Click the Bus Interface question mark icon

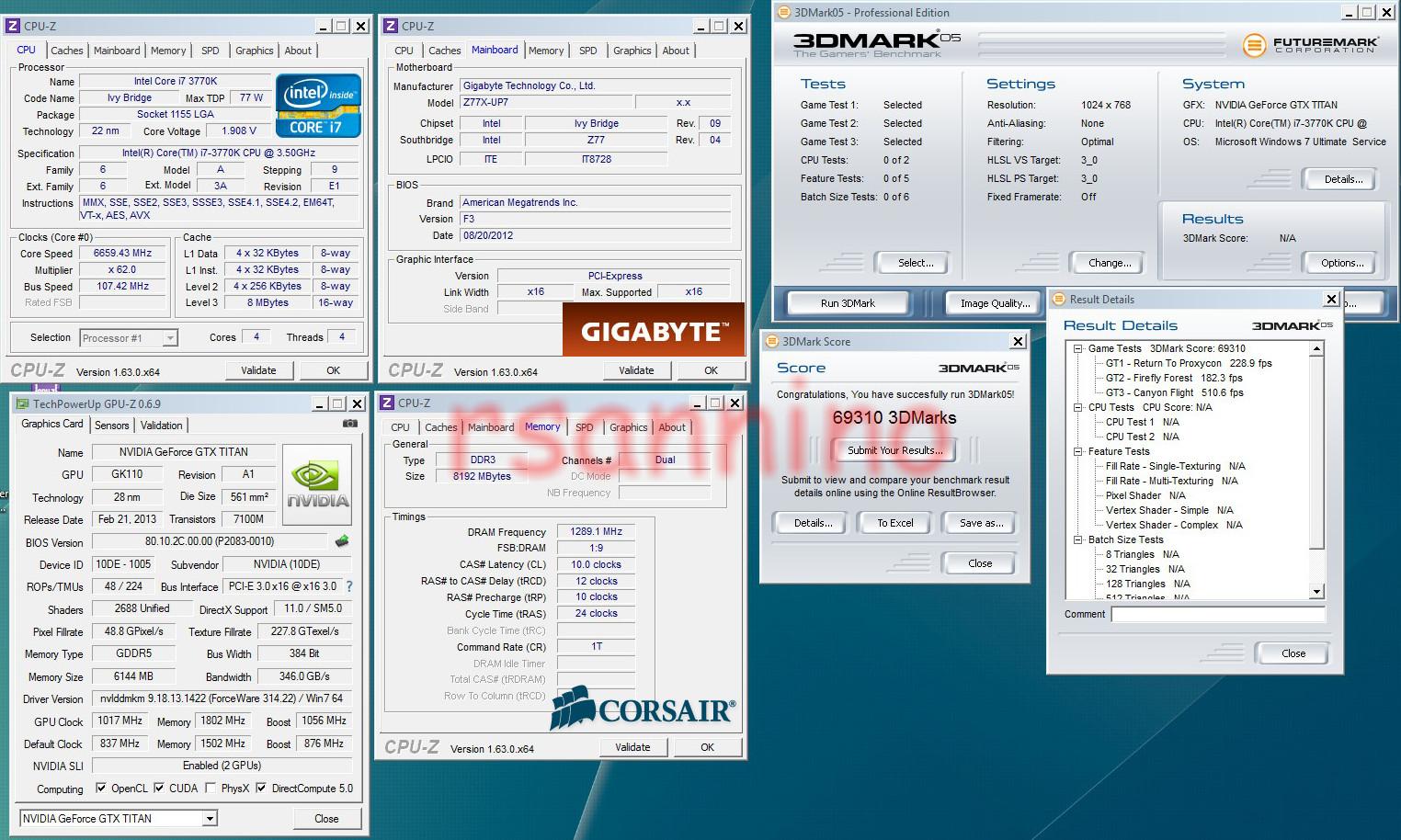(x=348, y=586)
